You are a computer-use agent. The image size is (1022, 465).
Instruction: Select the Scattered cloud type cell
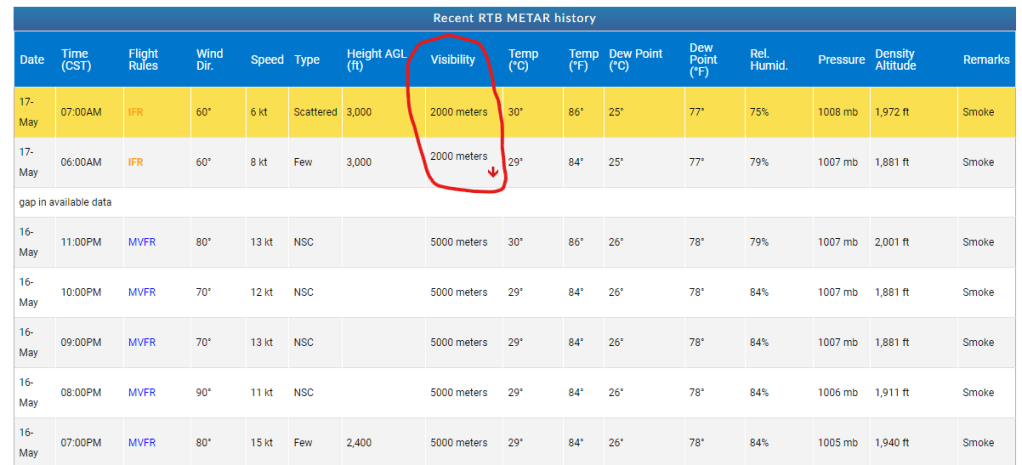(x=315, y=112)
